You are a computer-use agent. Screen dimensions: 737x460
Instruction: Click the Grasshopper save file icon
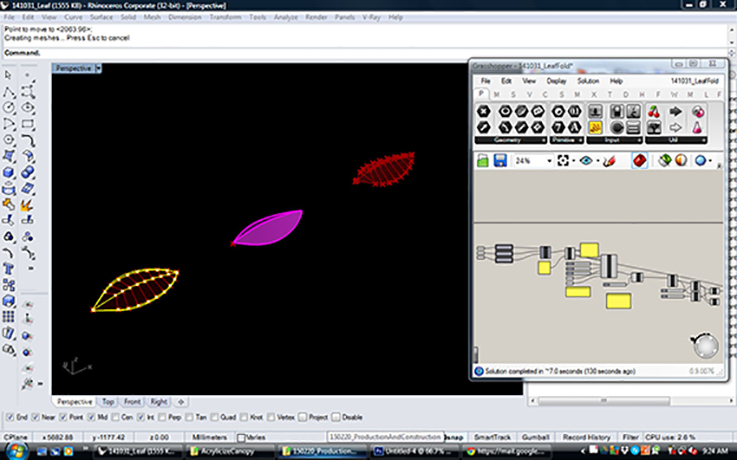pyautogui.click(x=499, y=160)
